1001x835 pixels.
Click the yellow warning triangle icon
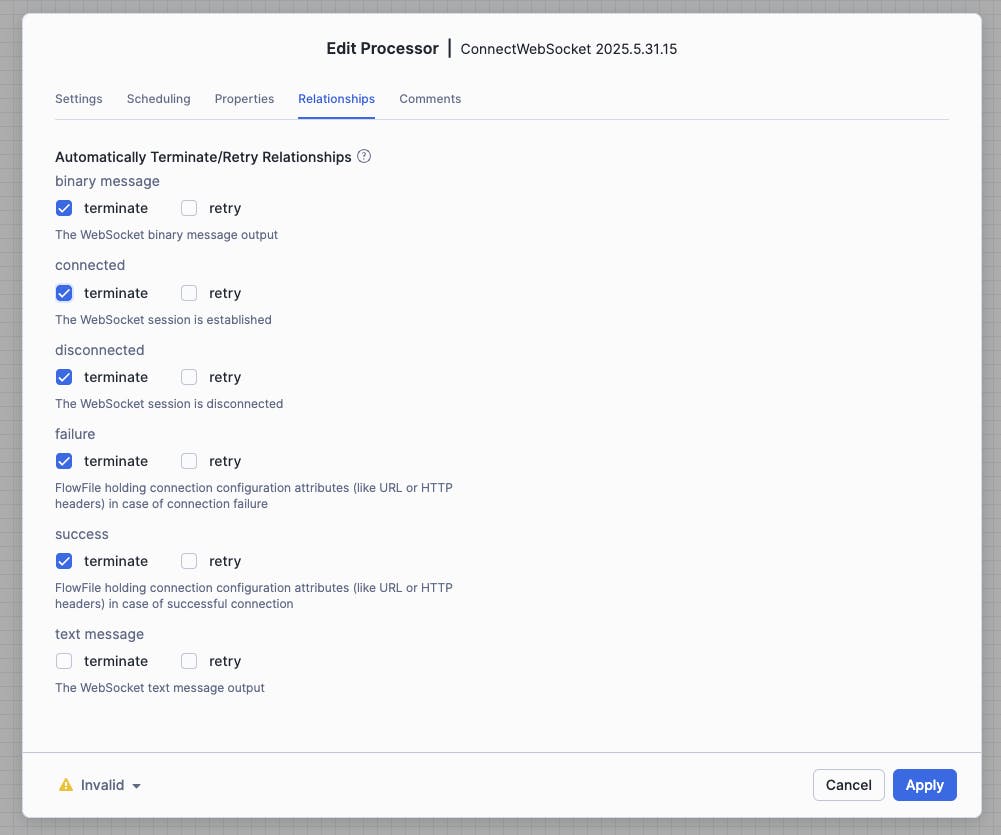(x=66, y=785)
